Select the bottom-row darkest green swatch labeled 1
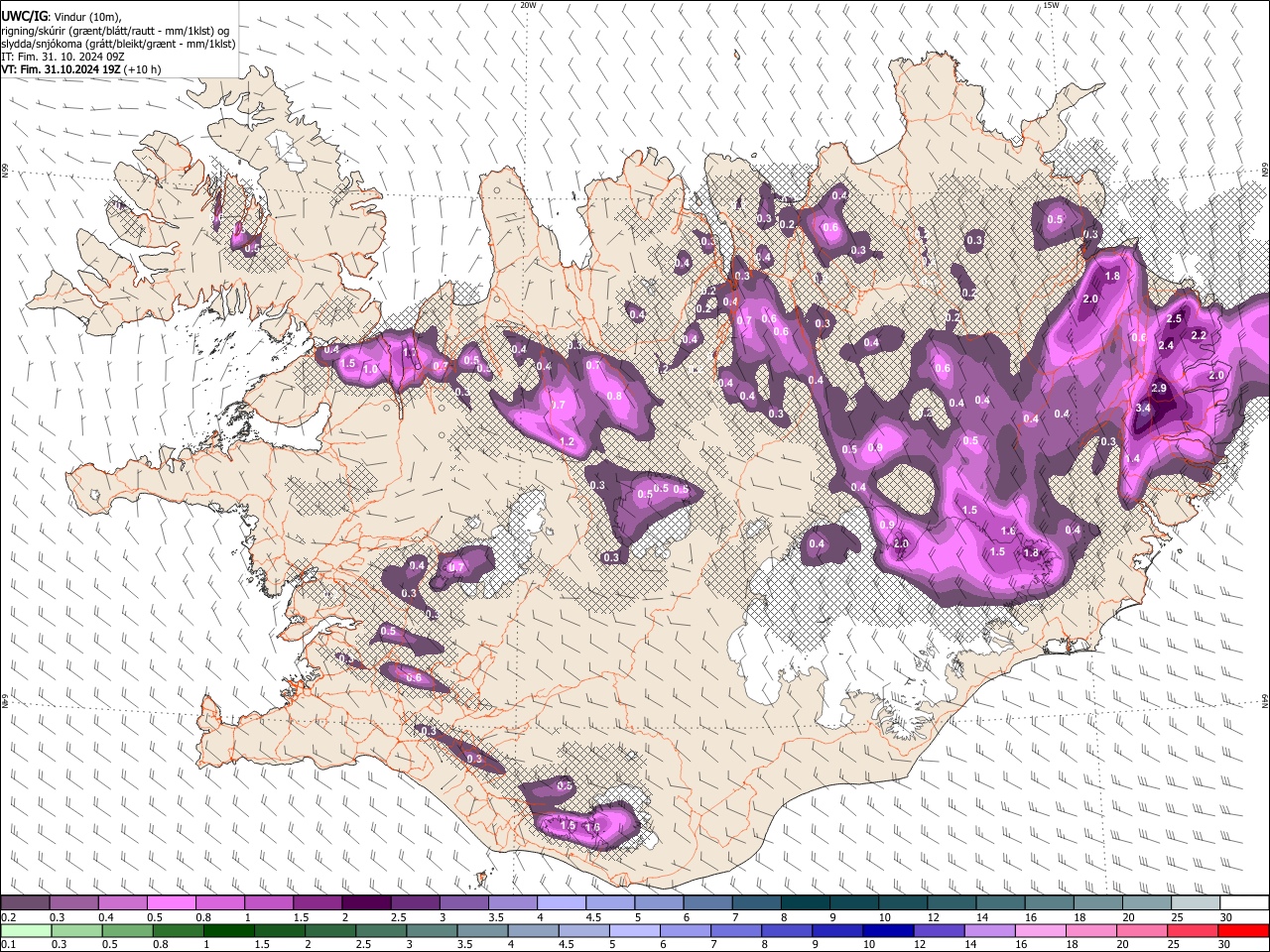This screenshot has height=952, width=1270. [x=229, y=930]
